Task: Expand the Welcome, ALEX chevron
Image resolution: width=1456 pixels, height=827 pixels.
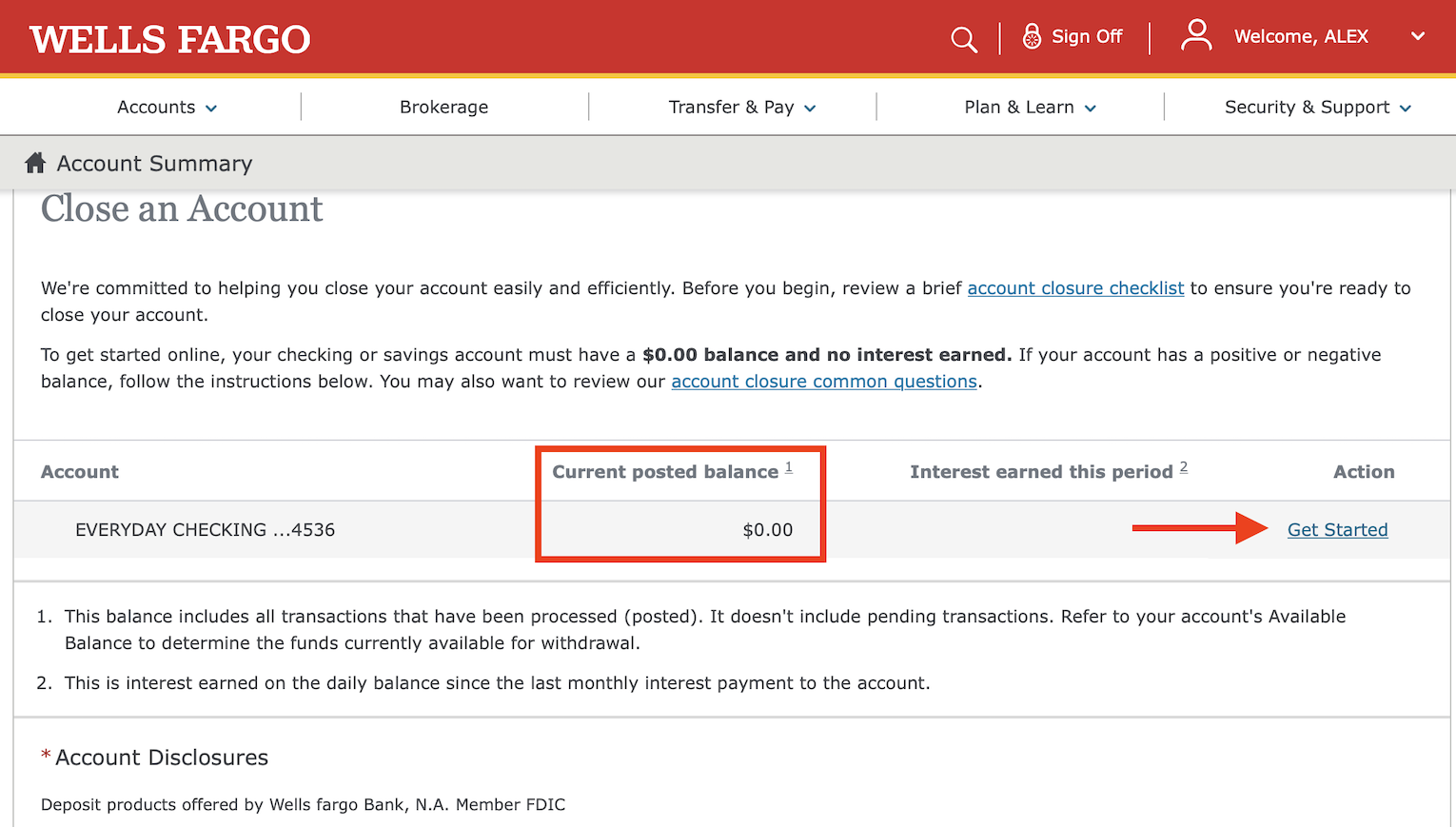Action: click(x=1418, y=36)
